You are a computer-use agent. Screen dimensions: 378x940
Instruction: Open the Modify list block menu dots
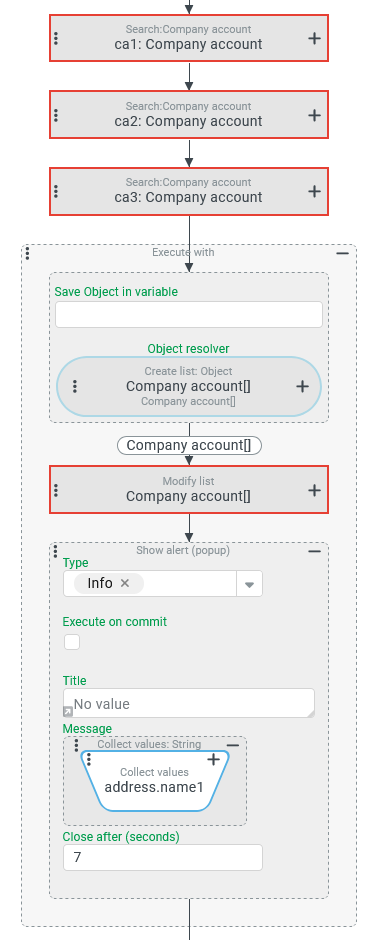56,490
